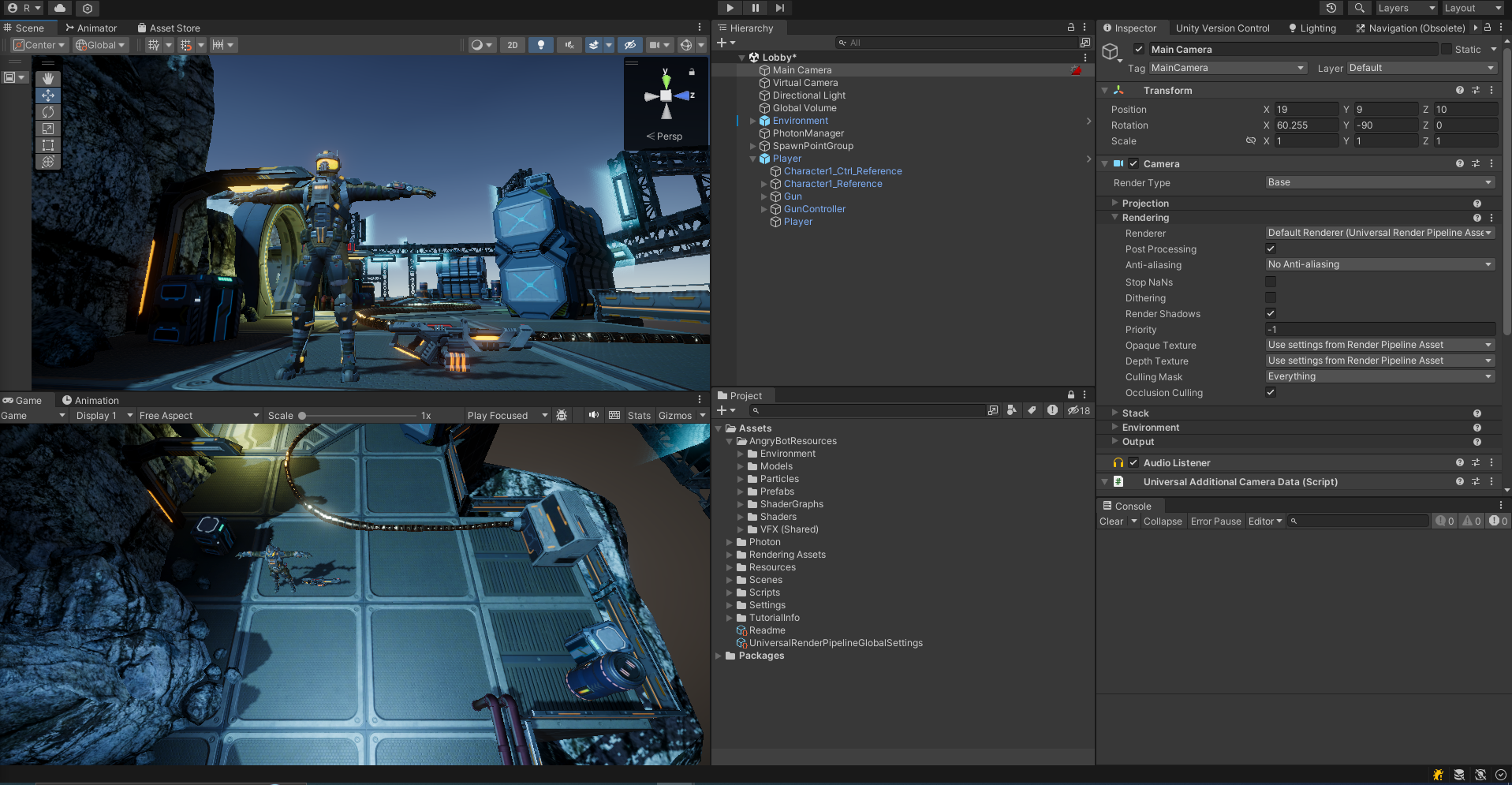Toggle the 2D scene view mode
This screenshot has width=1512, height=785.
[513, 45]
